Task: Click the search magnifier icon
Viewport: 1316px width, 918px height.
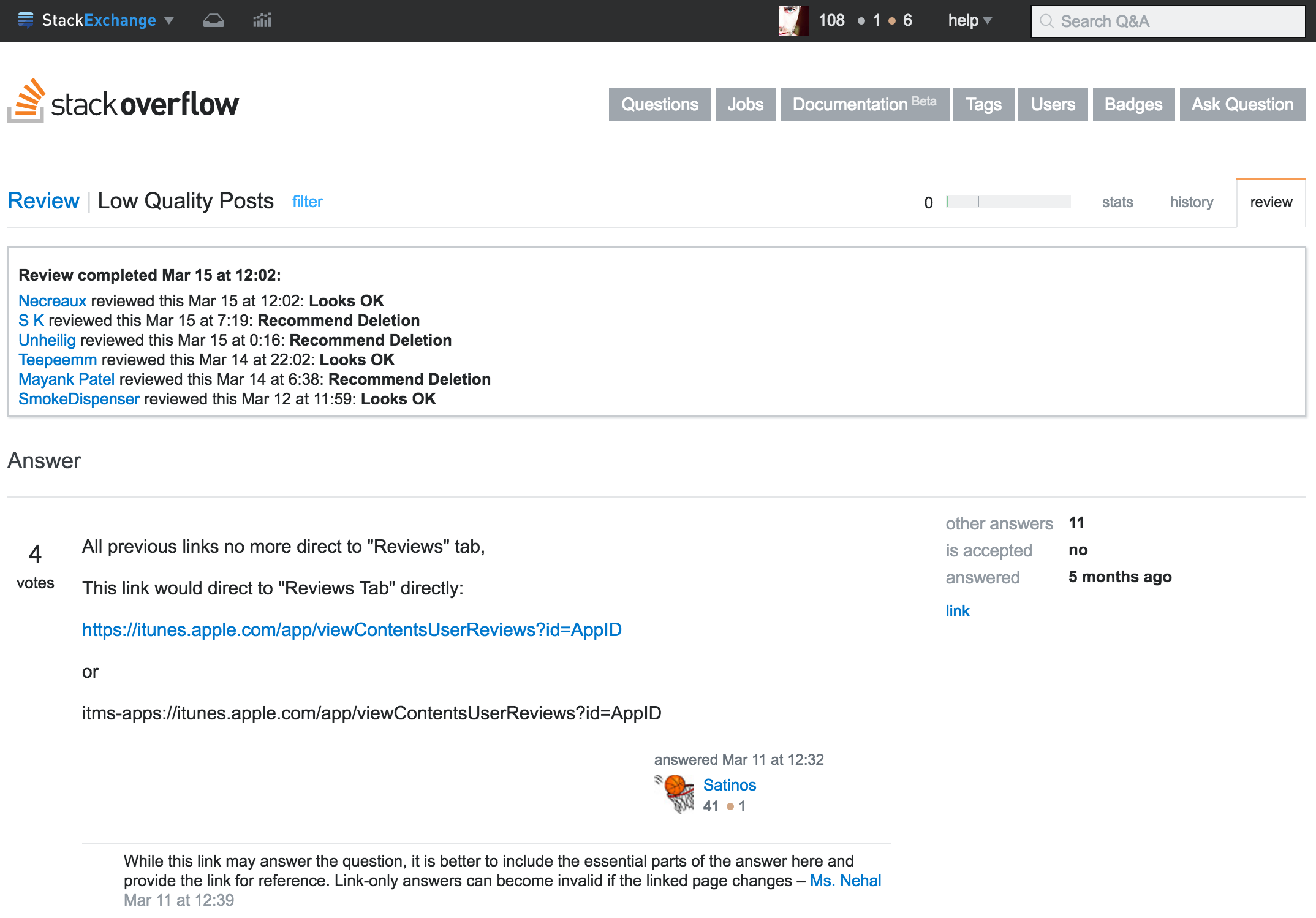Action: (x=1047, y=21)
